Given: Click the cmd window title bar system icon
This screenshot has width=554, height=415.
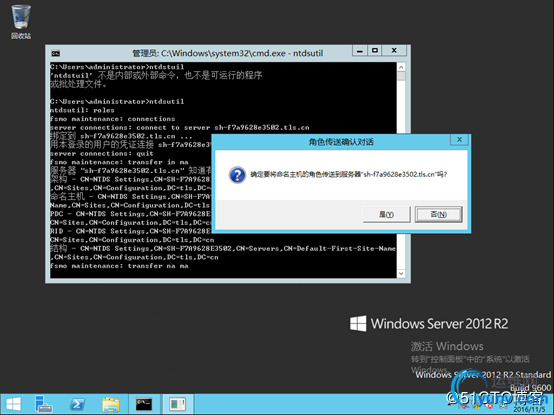Looking at the screenshot, I should point(55,53).
